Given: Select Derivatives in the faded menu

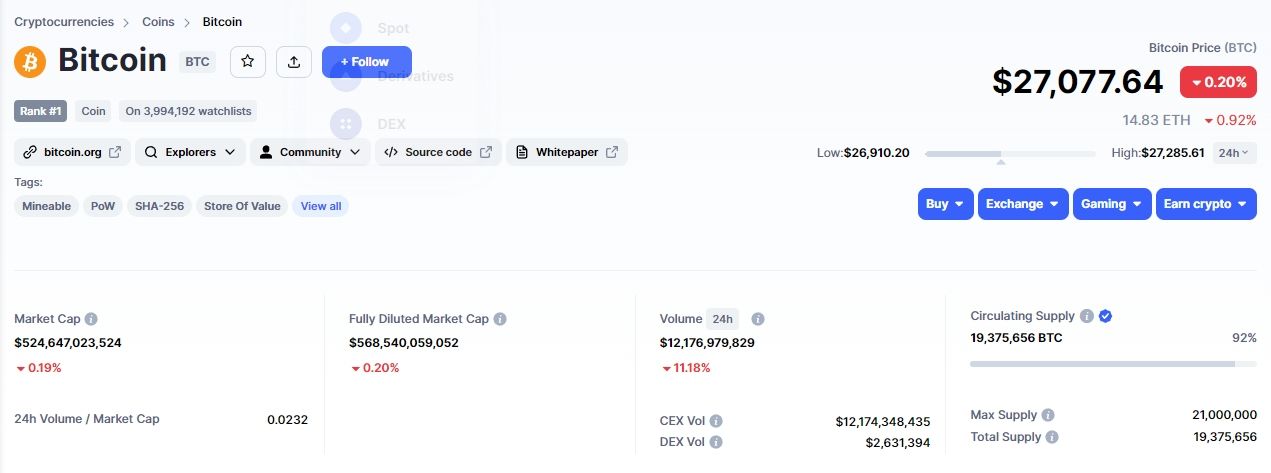Looking at the screenshot, I should pyautogui.click(x=416, y=77).
